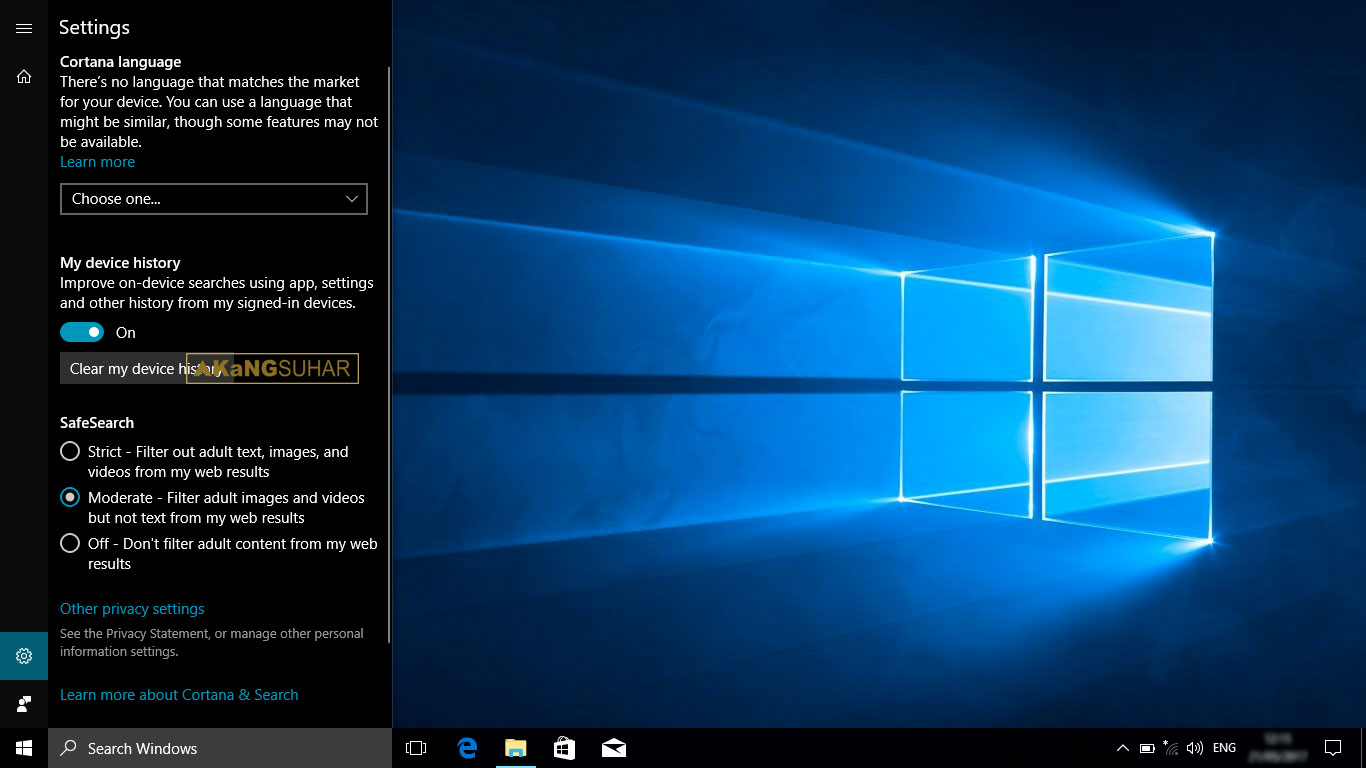The height and width of the screenshot is (768, 1366).
Task: Show hidden system tray icons
Action: pyautogui.click(x=1123, y=748)
